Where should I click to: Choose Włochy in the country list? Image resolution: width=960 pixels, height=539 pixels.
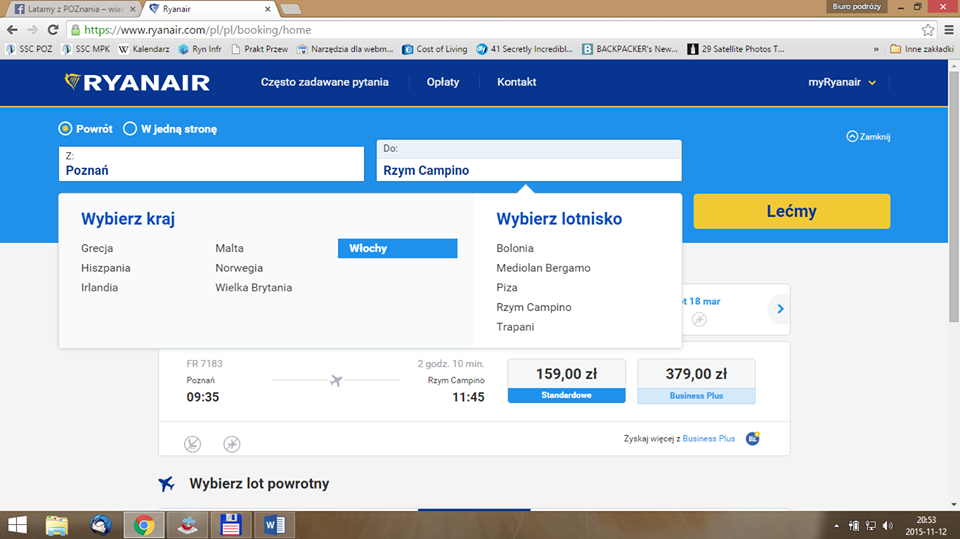click(397, 248)
